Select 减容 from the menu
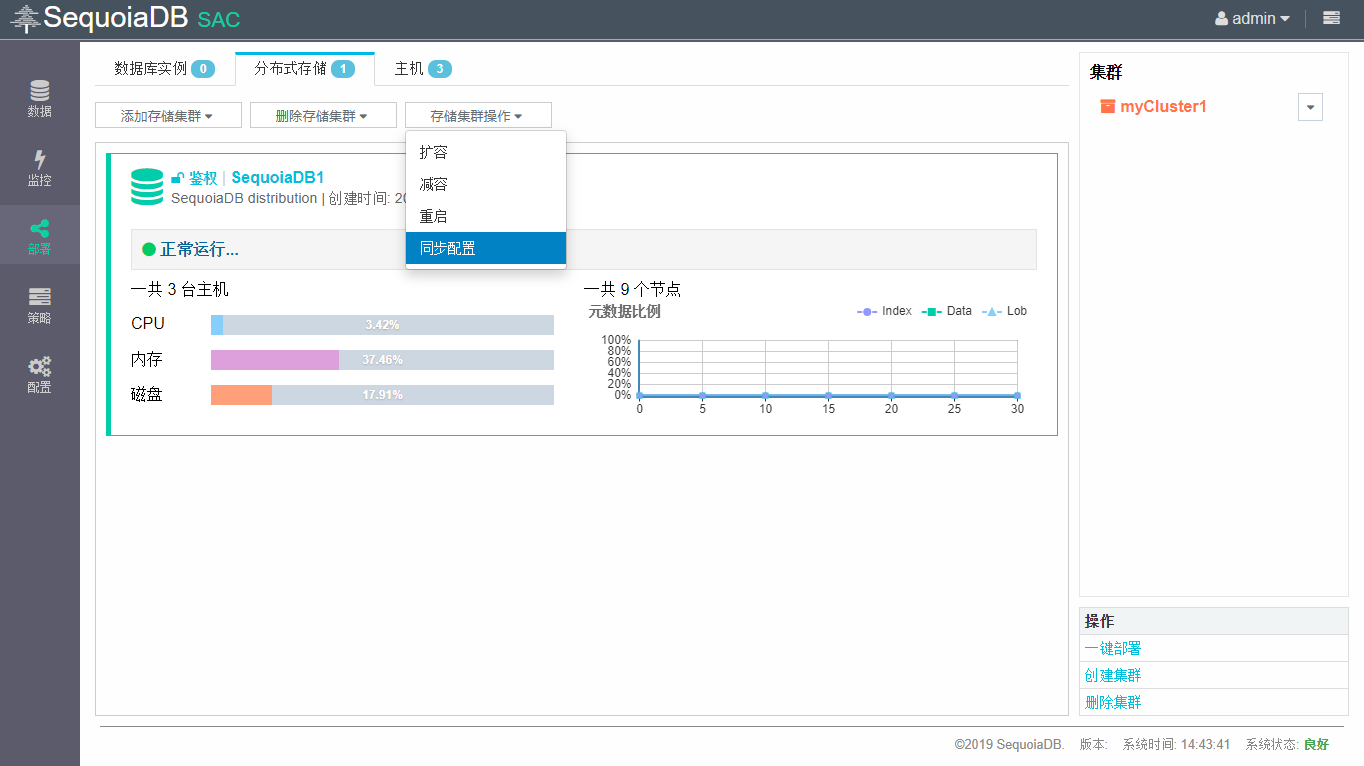This screenshot has height=766, width=1364. (486, 184)
